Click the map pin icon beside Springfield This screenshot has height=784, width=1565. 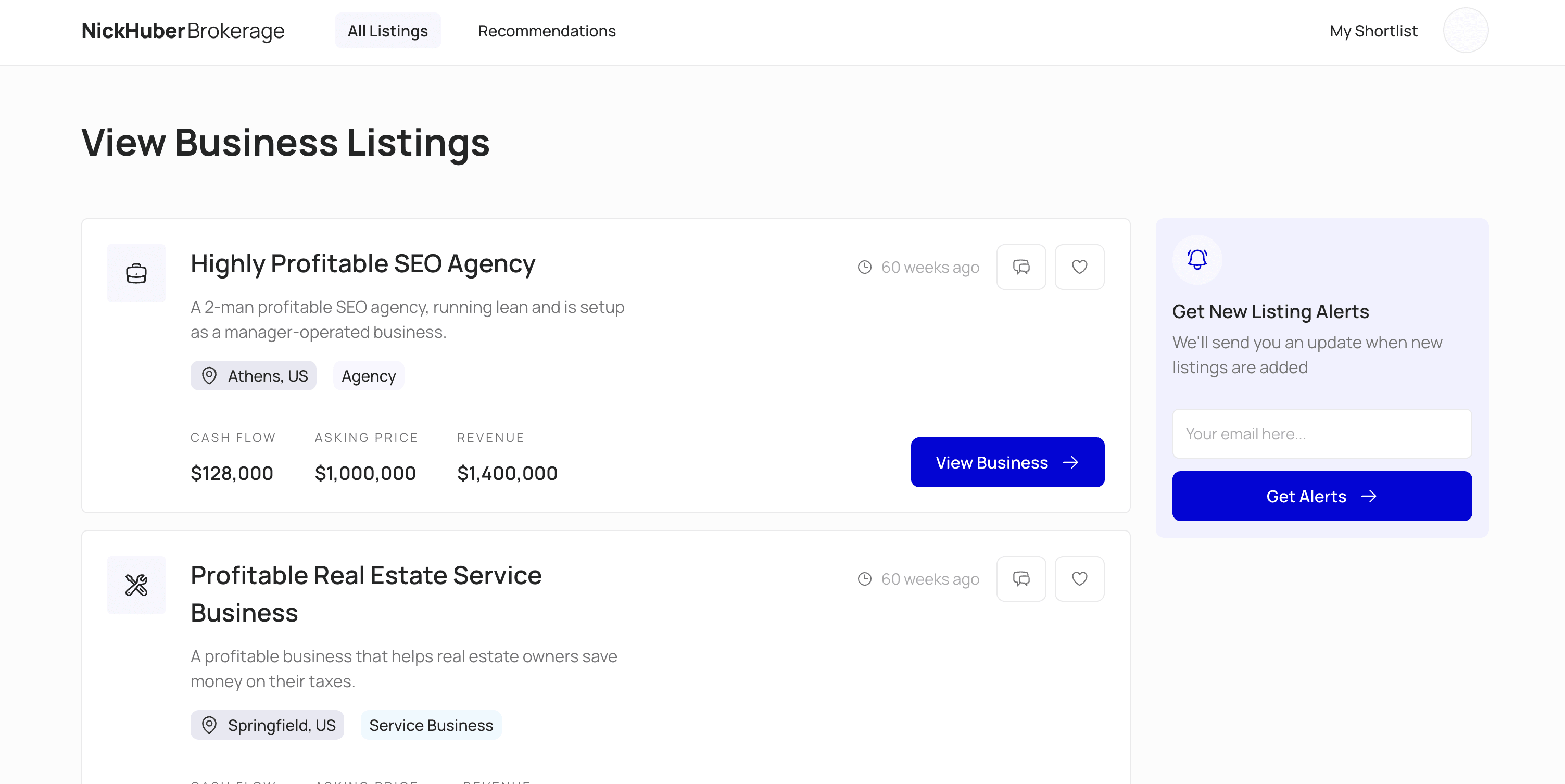[209, 725]
